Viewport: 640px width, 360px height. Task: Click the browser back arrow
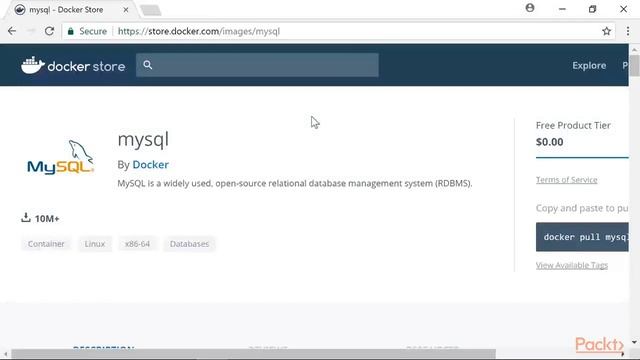tap(12, 31)
